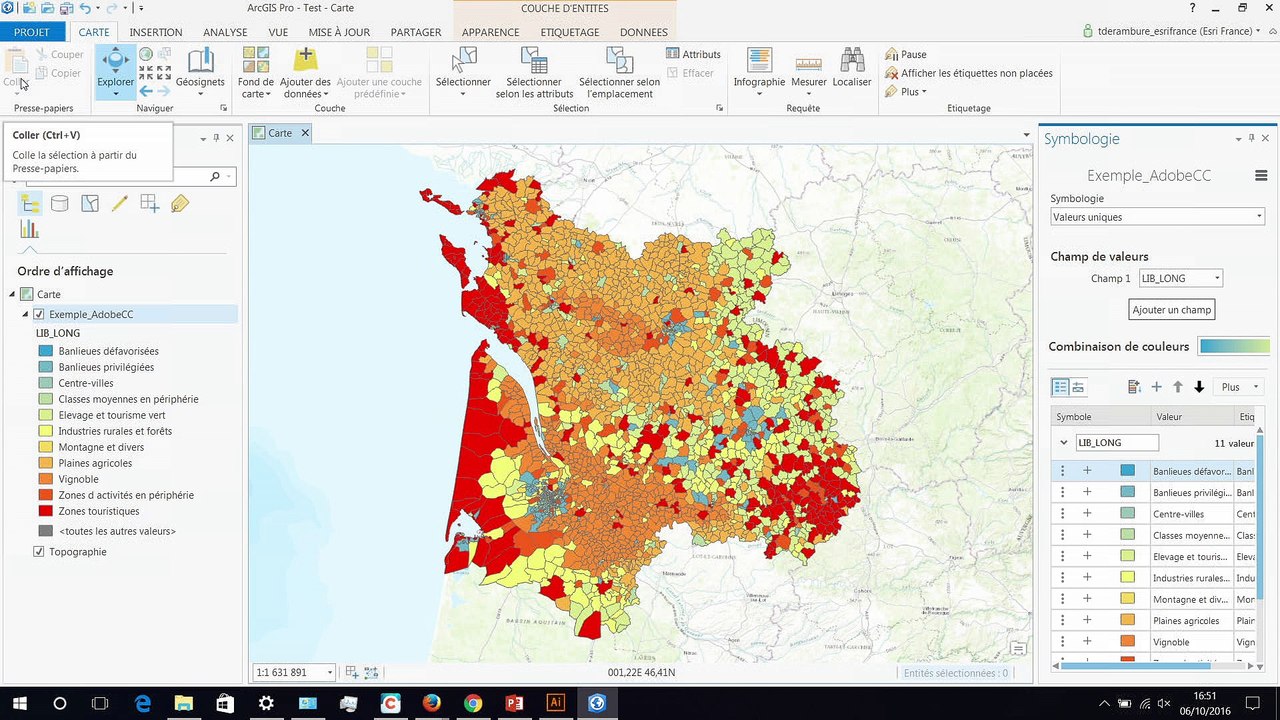Click the LIB_LONG group name field

1117,442
